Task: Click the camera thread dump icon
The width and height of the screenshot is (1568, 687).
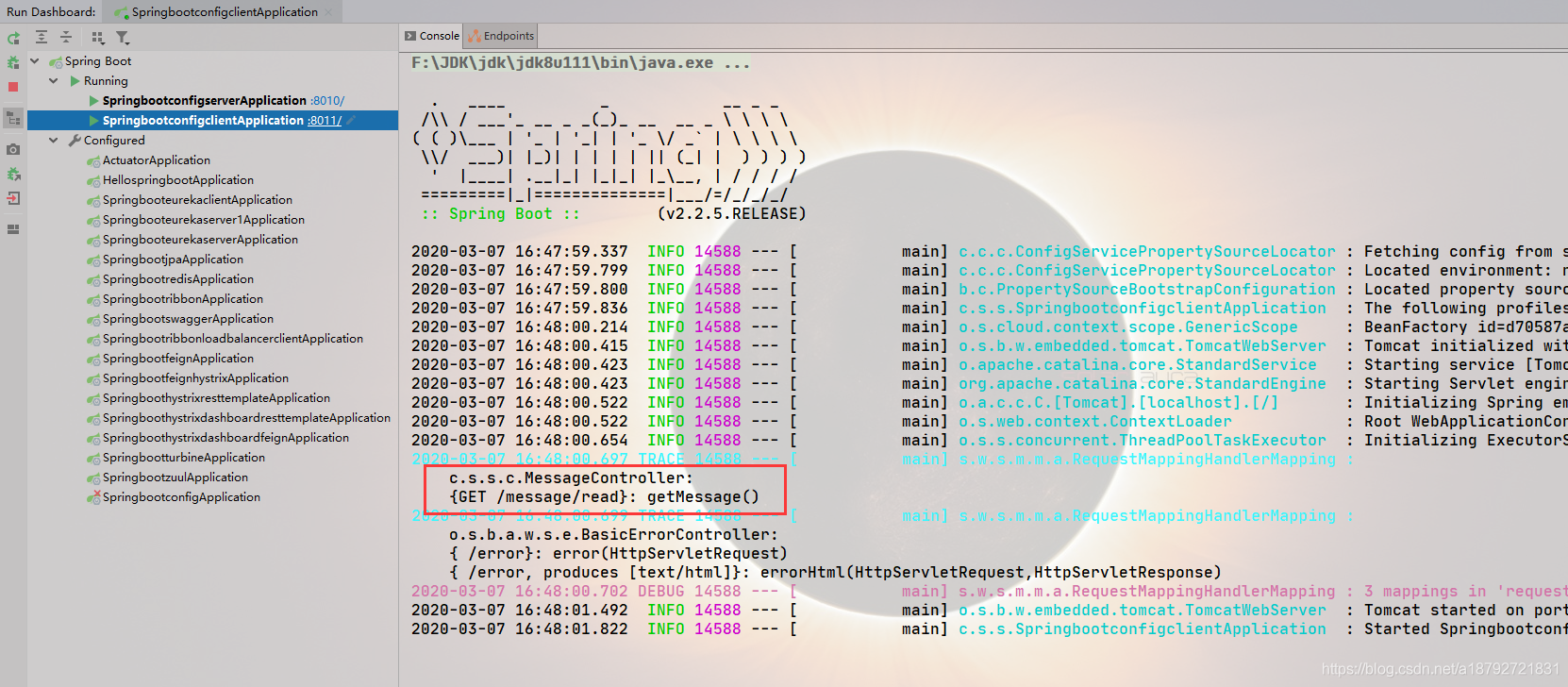Action: [13, 149]
